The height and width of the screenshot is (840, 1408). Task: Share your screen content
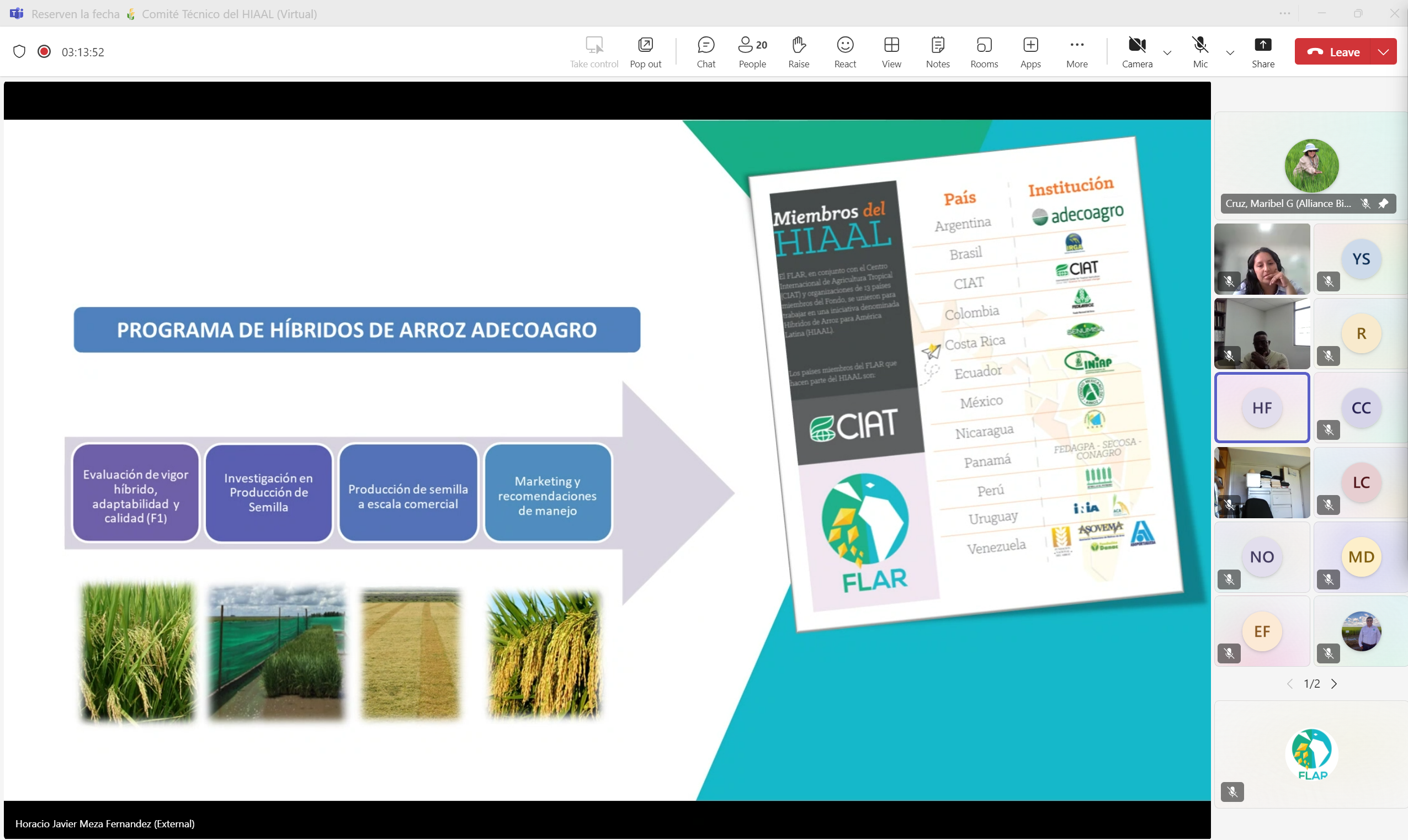[1262, 52]
